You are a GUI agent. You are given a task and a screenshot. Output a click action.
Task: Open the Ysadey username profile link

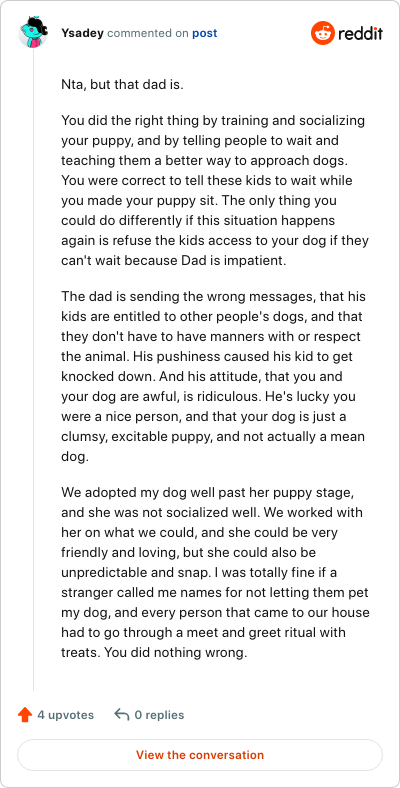pyautogui.click(x=82, y=33)
